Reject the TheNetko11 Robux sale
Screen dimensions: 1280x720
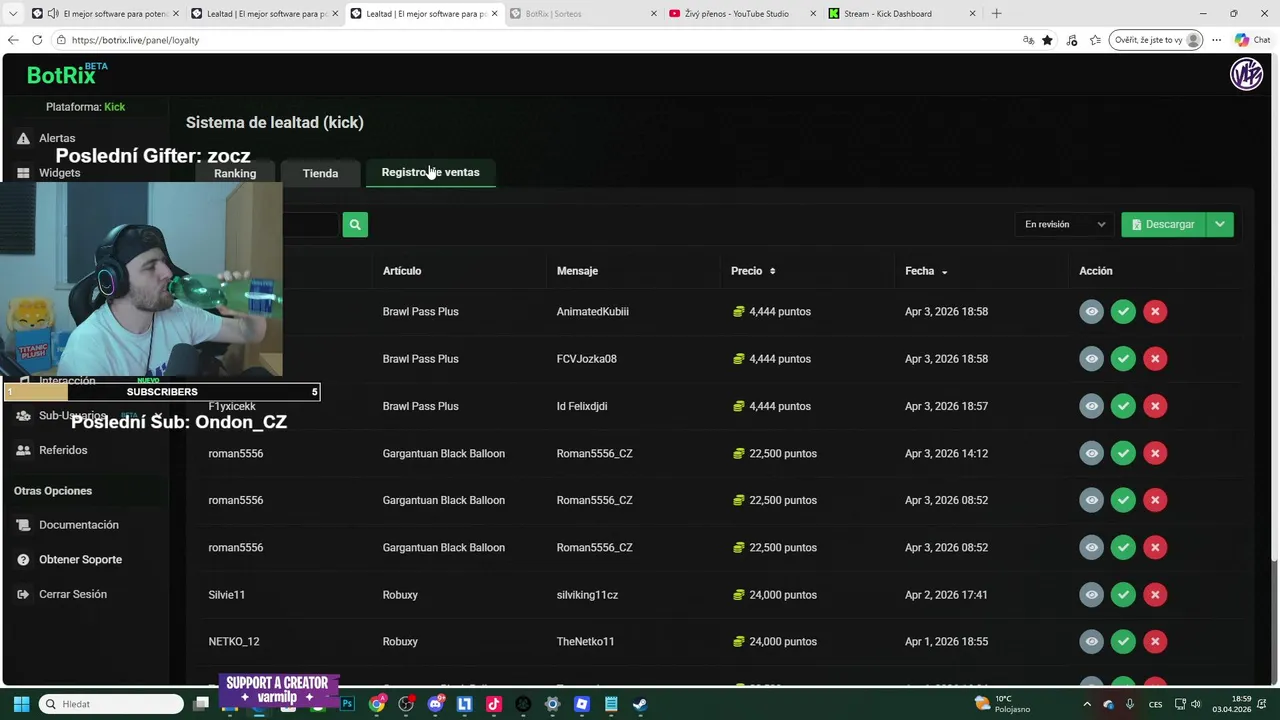click(1155, 642)
